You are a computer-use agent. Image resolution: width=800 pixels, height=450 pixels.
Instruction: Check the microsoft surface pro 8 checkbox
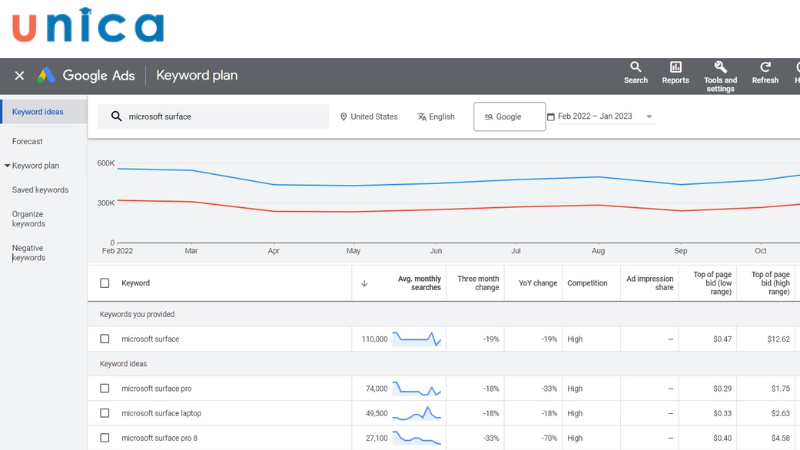pyautogui.click(x=105, y=438)
